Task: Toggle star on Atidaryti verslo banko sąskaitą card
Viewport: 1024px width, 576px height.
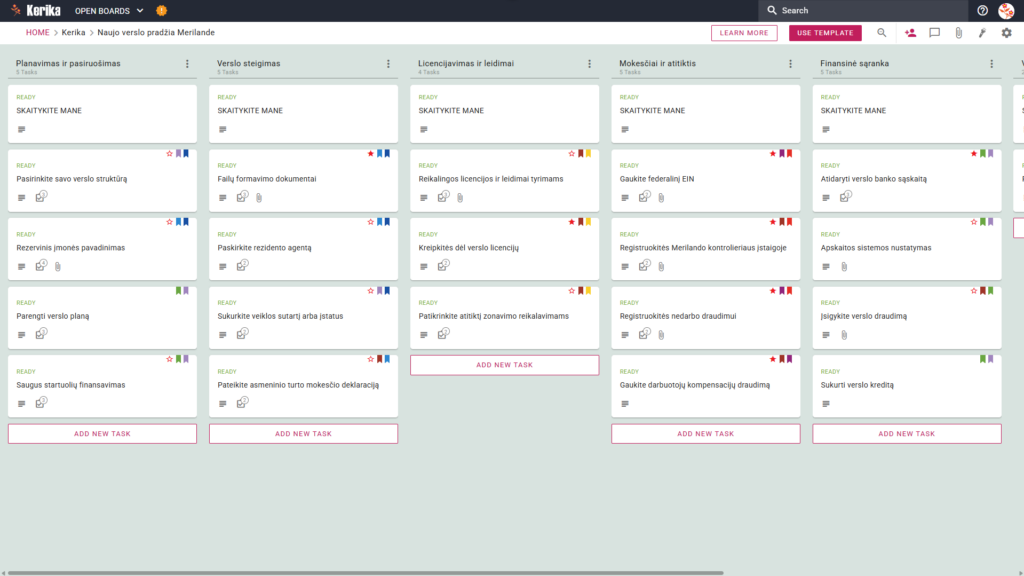Action: tap(974, 153)
